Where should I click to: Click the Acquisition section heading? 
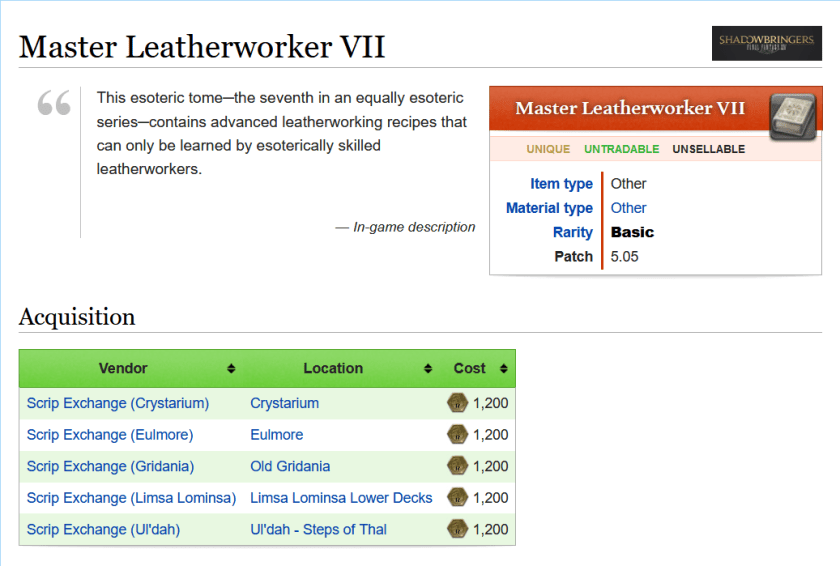77,317
